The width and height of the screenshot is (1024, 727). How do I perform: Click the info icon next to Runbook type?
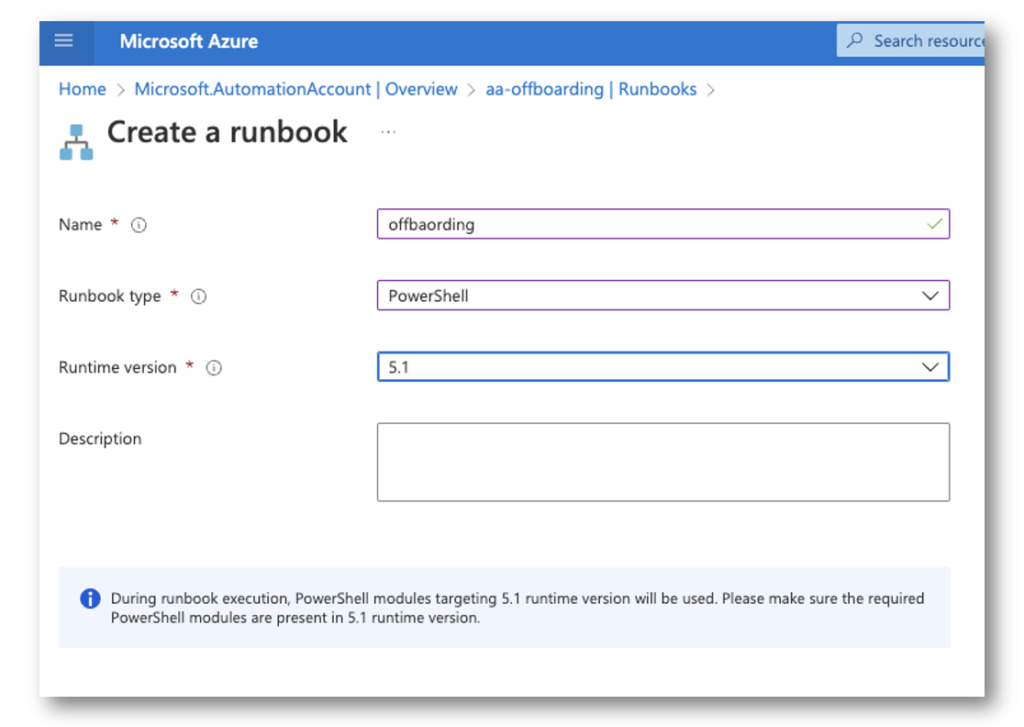pos(199,297)
